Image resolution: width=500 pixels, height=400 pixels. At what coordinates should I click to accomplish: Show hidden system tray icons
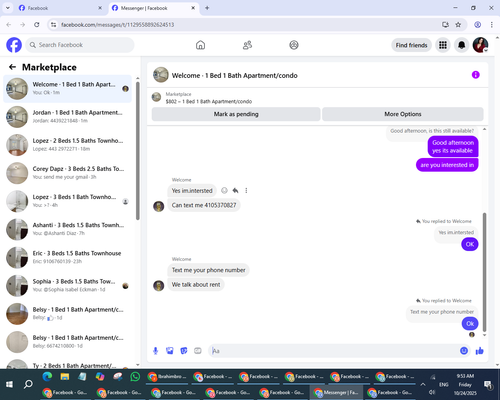(x=423, y=384)
